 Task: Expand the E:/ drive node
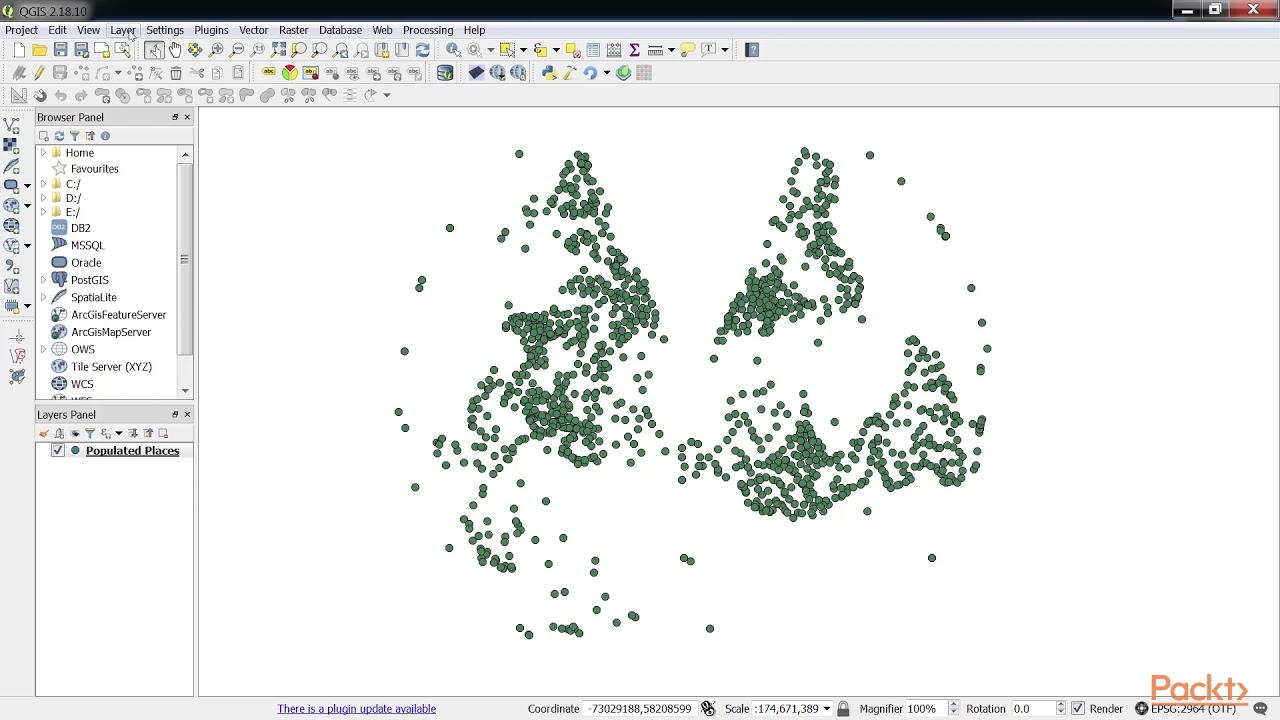[43, 212]
